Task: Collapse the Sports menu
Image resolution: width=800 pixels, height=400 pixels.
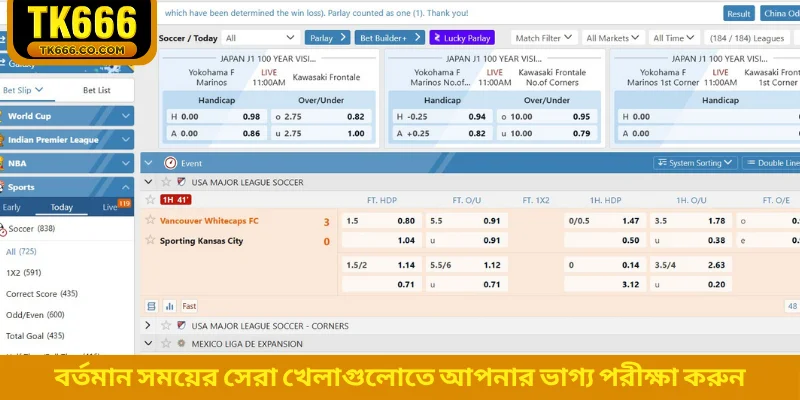Action: pyautogui.click(x=67, y=187)
